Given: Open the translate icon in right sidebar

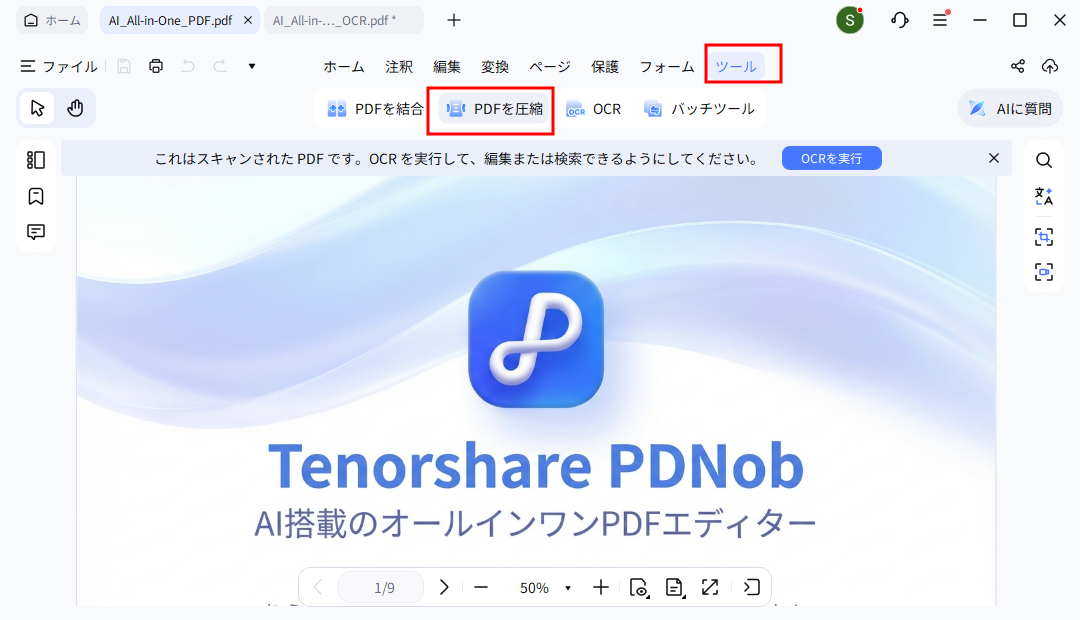Looking at the screenshot, I should [1043, 196].
